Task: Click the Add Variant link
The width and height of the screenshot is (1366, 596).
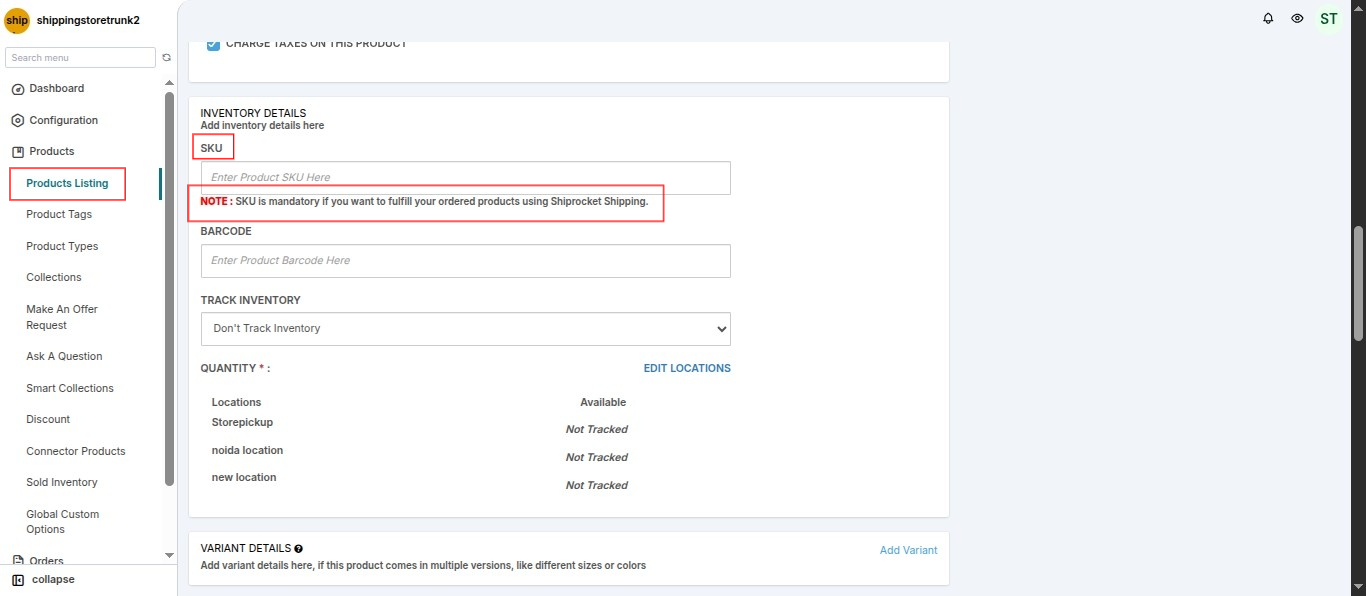Action: click(x=908, y=550)
